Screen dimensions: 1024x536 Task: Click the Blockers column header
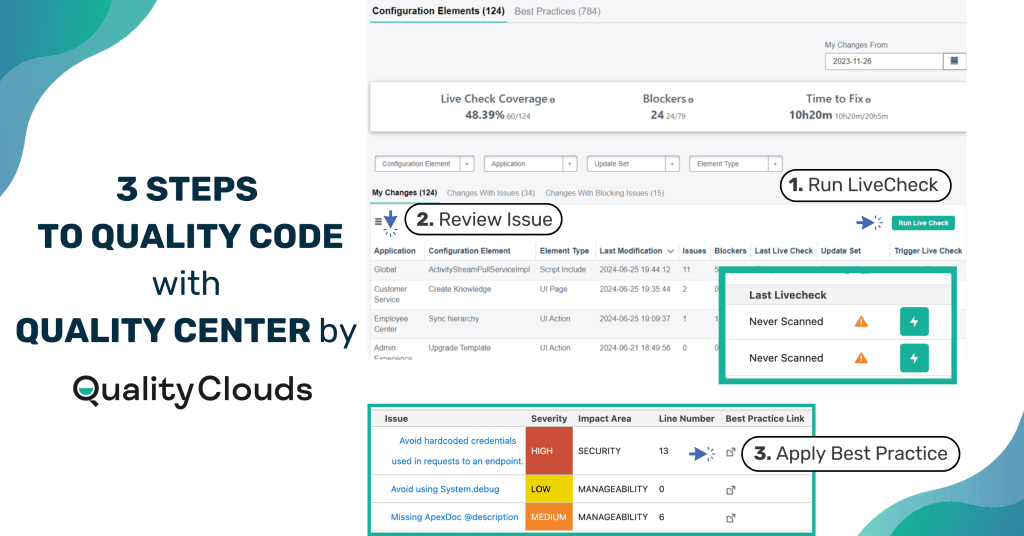730,251
